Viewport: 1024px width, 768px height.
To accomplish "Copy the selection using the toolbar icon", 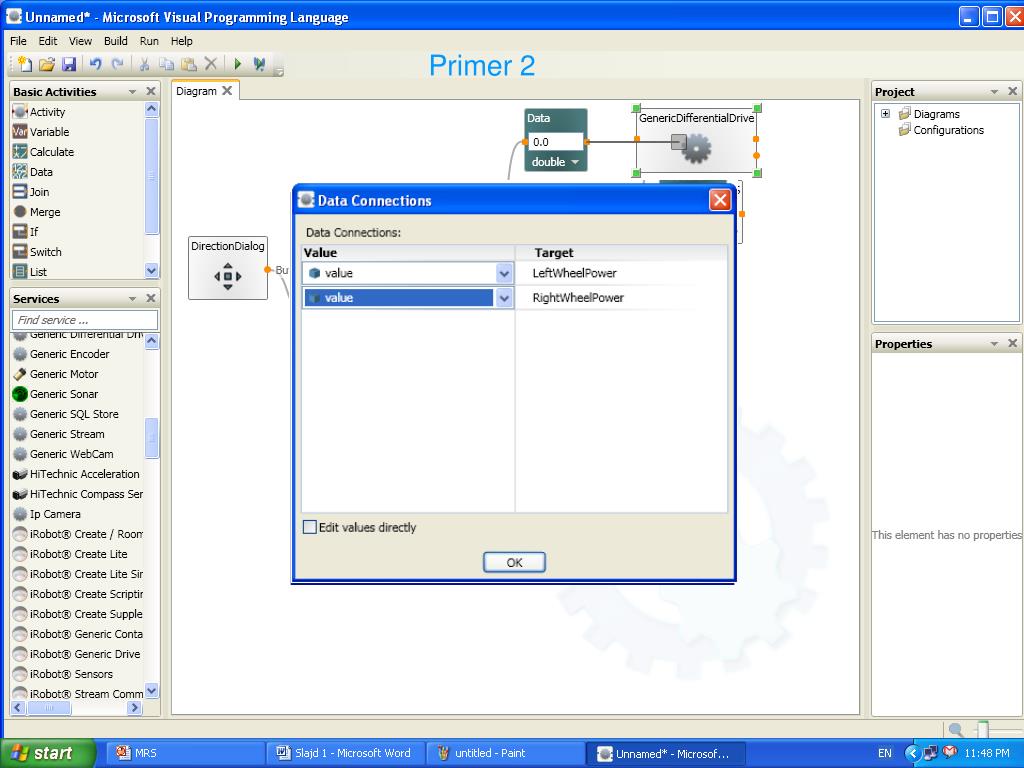I will (x=167, y=64).
